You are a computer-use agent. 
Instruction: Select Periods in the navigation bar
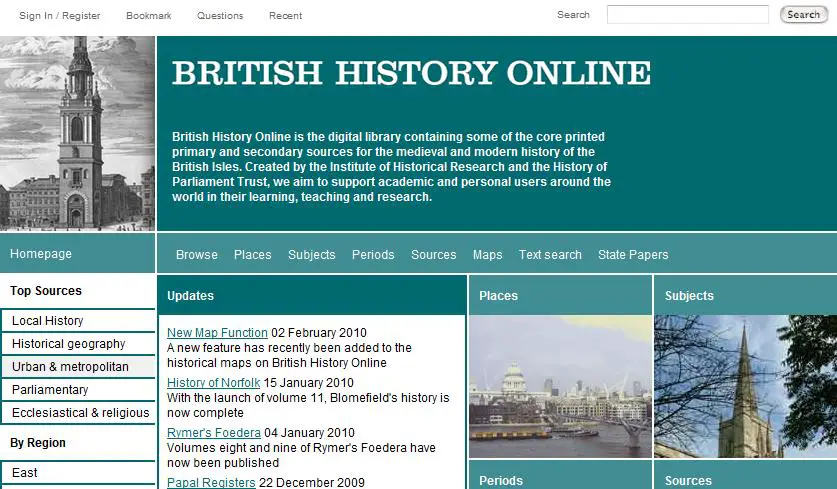click(373, 255)
